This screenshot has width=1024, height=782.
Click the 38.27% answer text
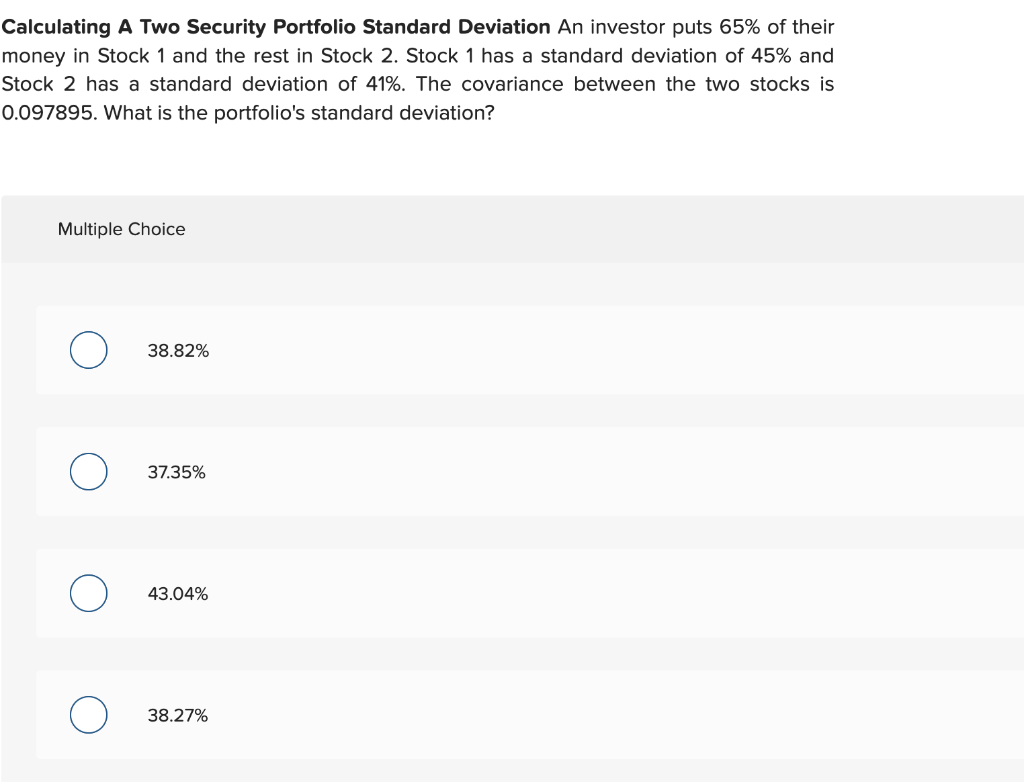click(177, 715)
